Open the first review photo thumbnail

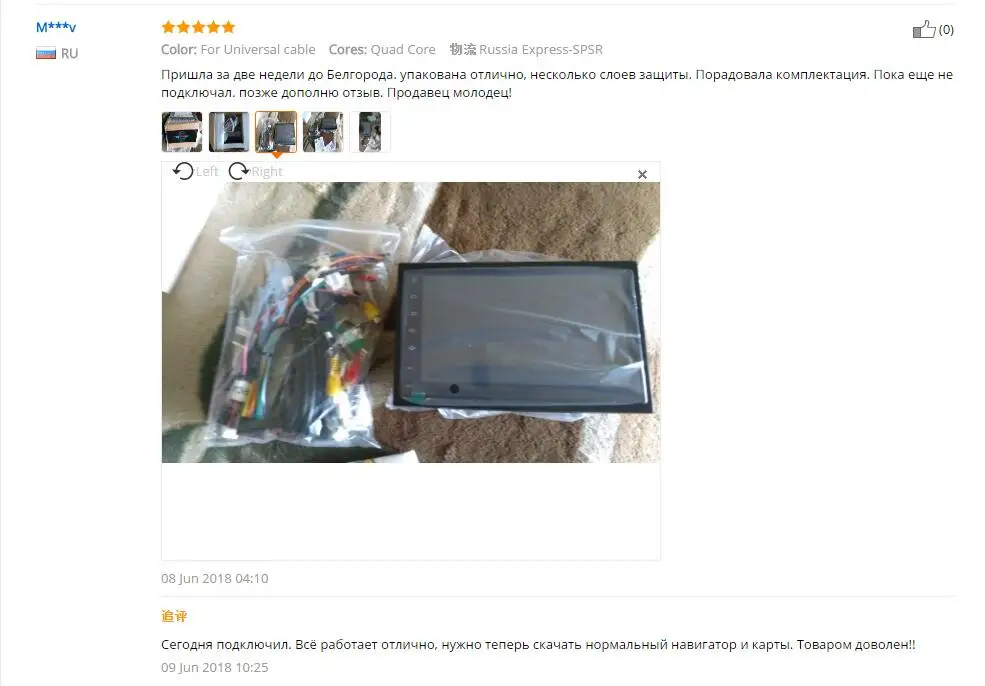(182, 132)
